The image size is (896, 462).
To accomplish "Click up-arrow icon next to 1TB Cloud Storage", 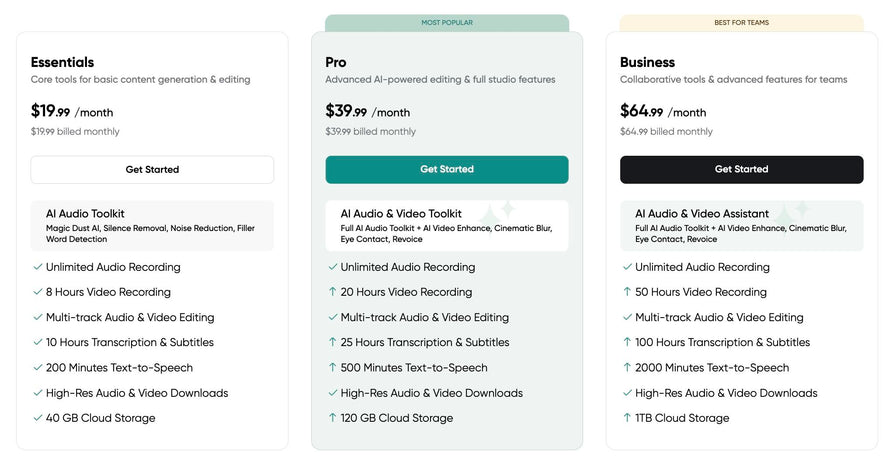I will point(627,418).
